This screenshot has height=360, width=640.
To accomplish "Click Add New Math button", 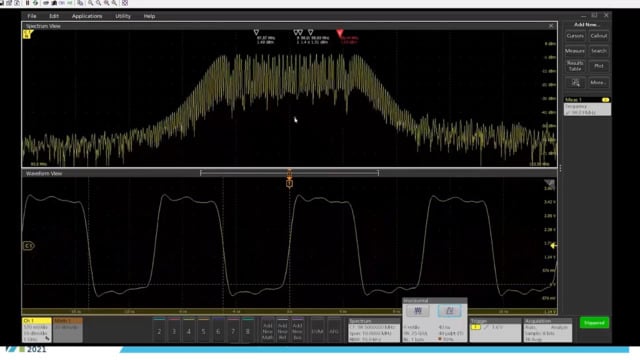I will (267, 331).
